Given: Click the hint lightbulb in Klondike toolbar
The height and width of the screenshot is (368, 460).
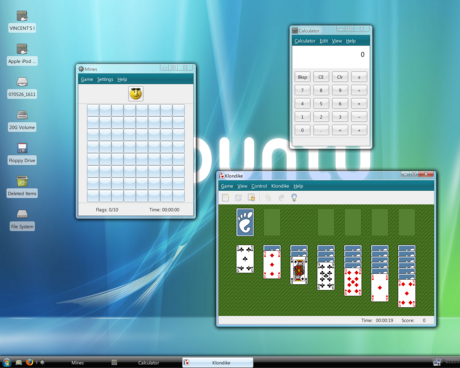Looking at the screenshot, I should tap(294, 198).
